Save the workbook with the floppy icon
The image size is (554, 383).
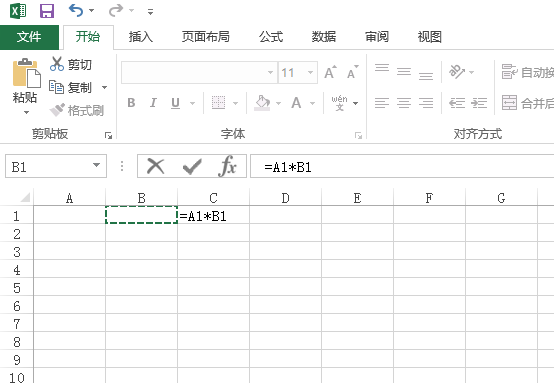coord(47,11)
